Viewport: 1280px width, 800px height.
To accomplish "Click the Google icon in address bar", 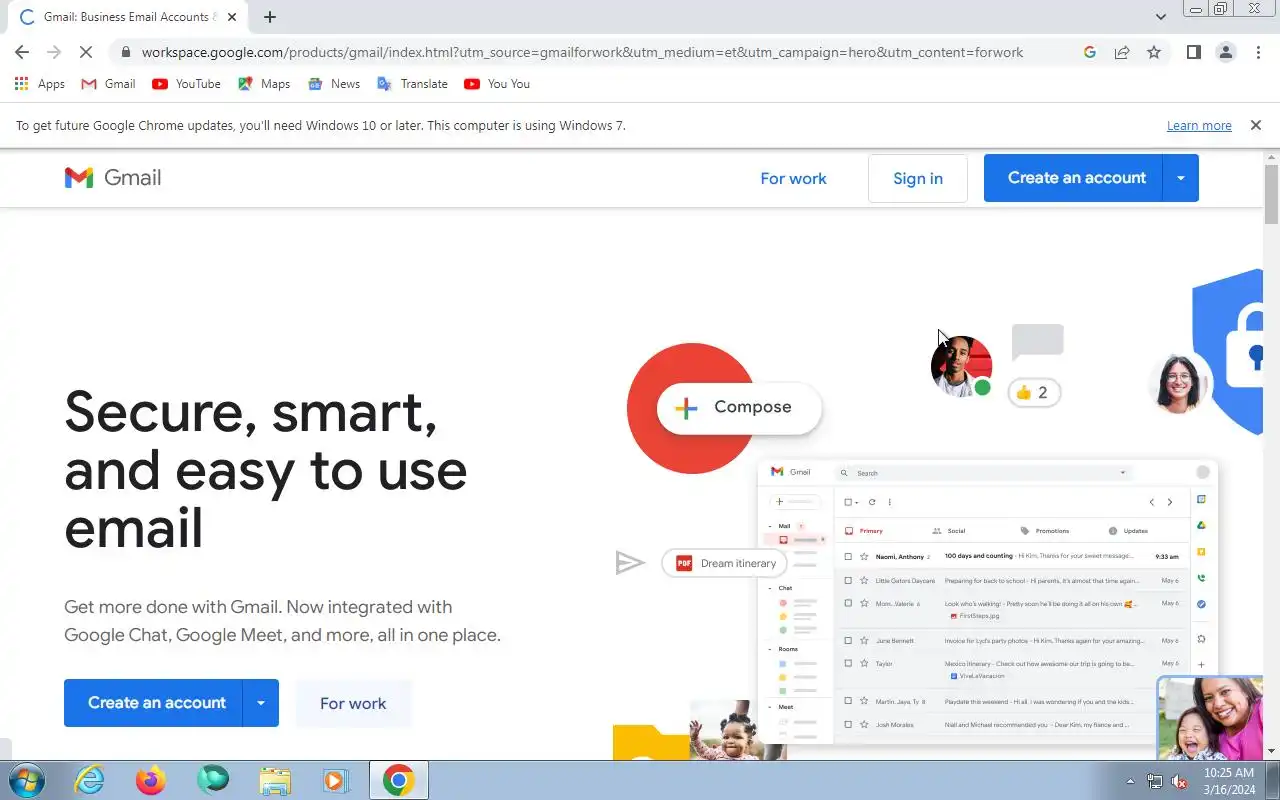I will 1090,52.
